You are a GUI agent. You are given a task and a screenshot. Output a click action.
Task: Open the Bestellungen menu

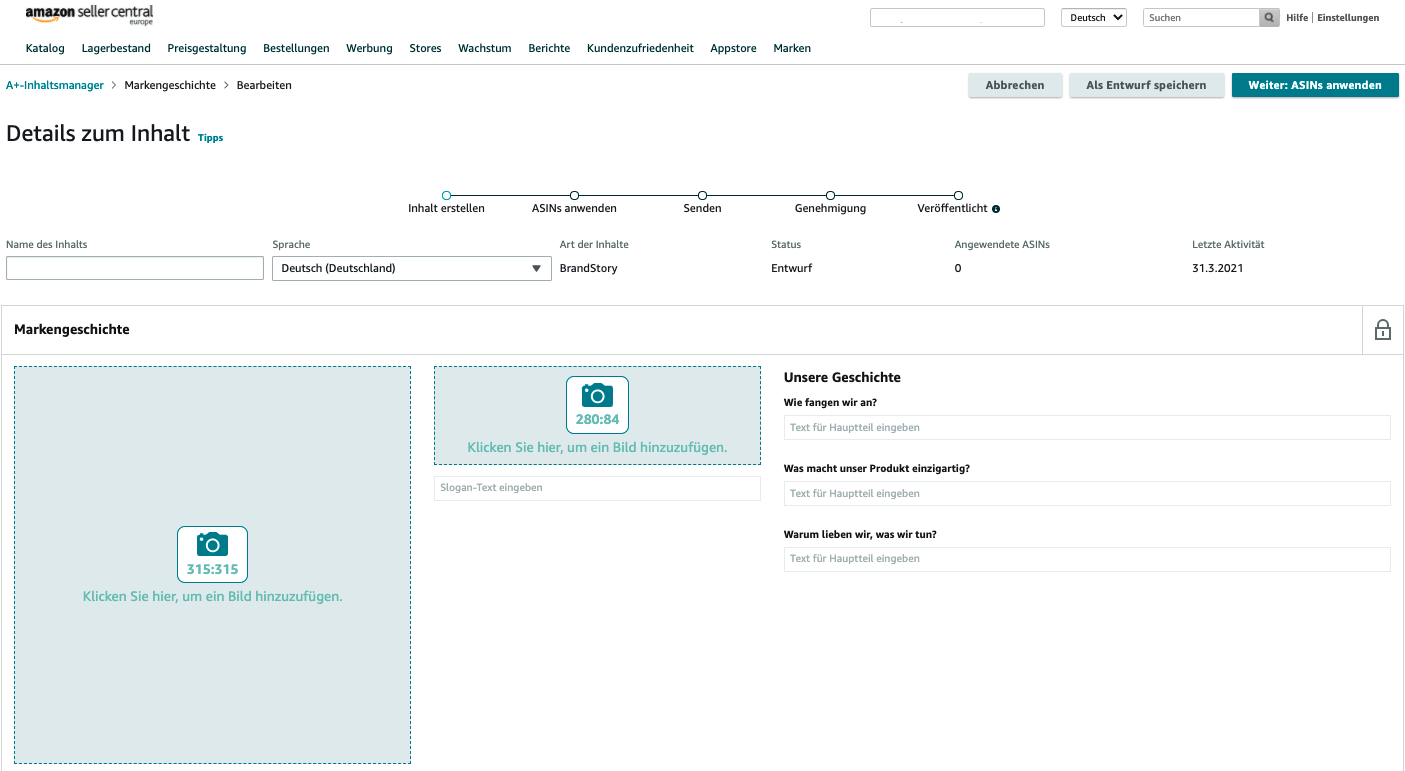(x=296, y=48)
